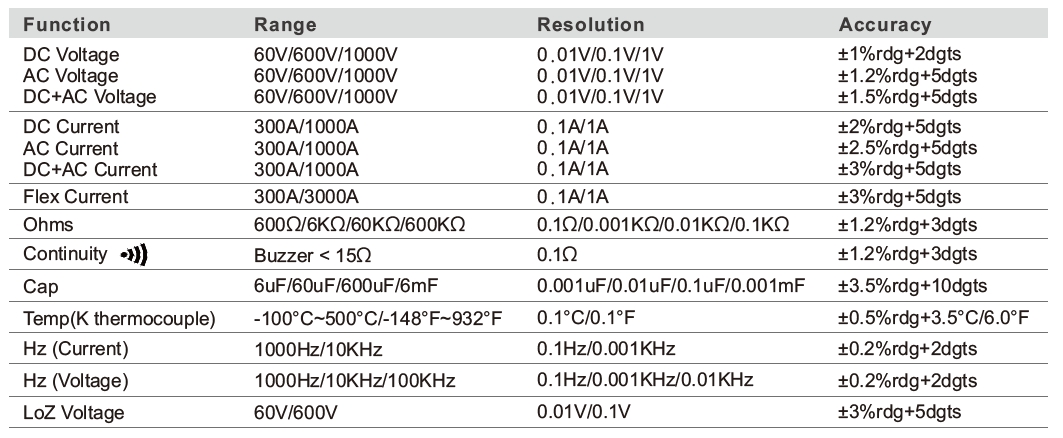Screen dimensions: 1063x438
Task: Click the temperature accuracy ±0.5%rdg+3.5°C/6.0°F
Action: click(934, 317)
